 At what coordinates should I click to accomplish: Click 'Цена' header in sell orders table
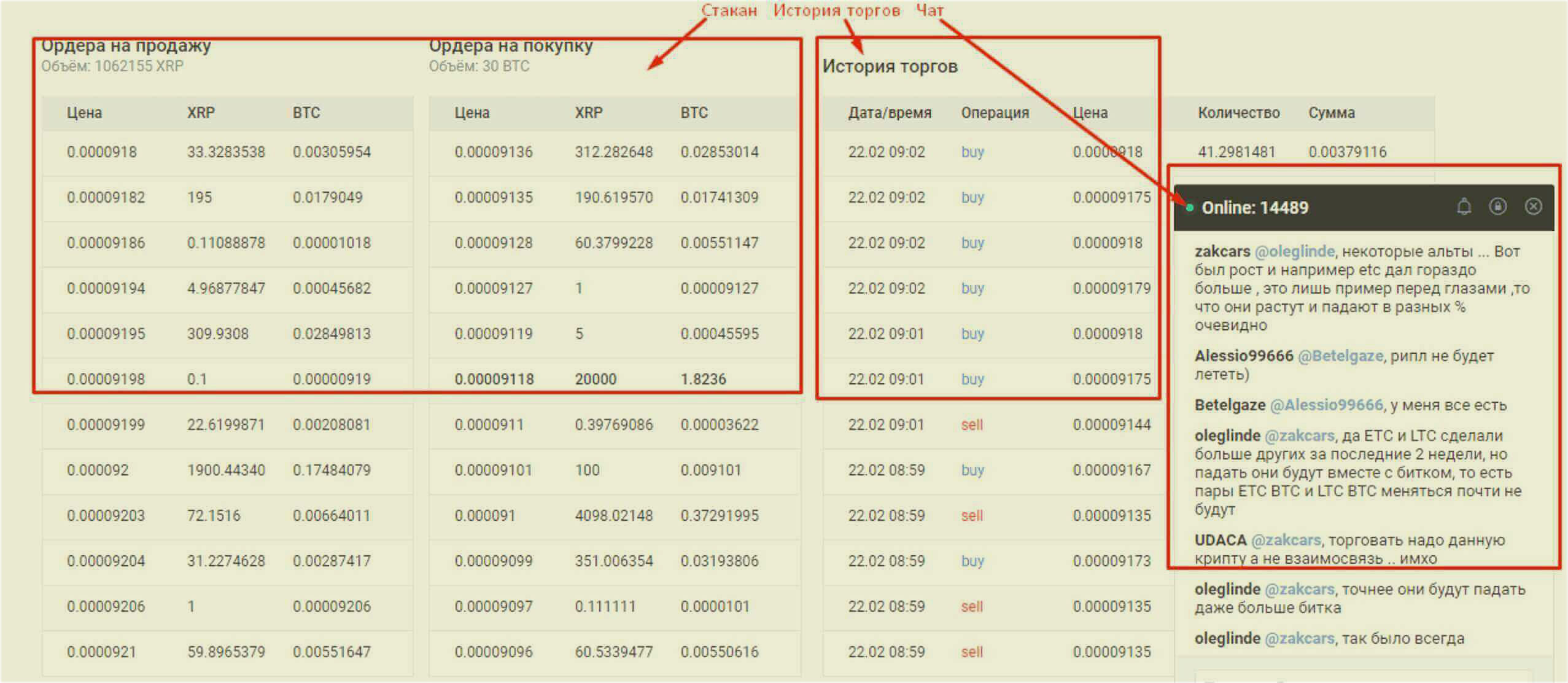(84, 113)
